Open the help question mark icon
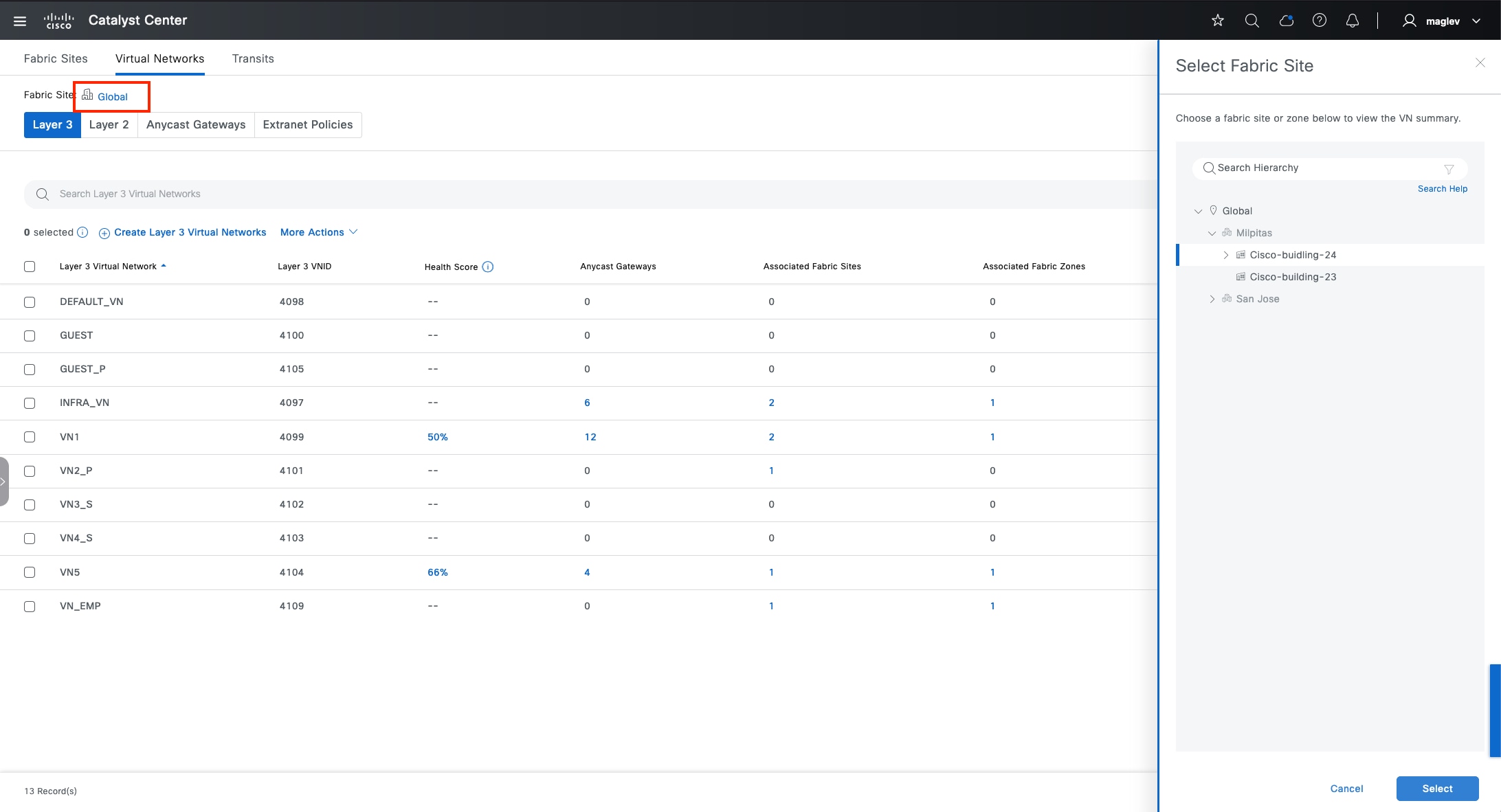This screenshot has width=1501, height=812. pos(1319,21)
